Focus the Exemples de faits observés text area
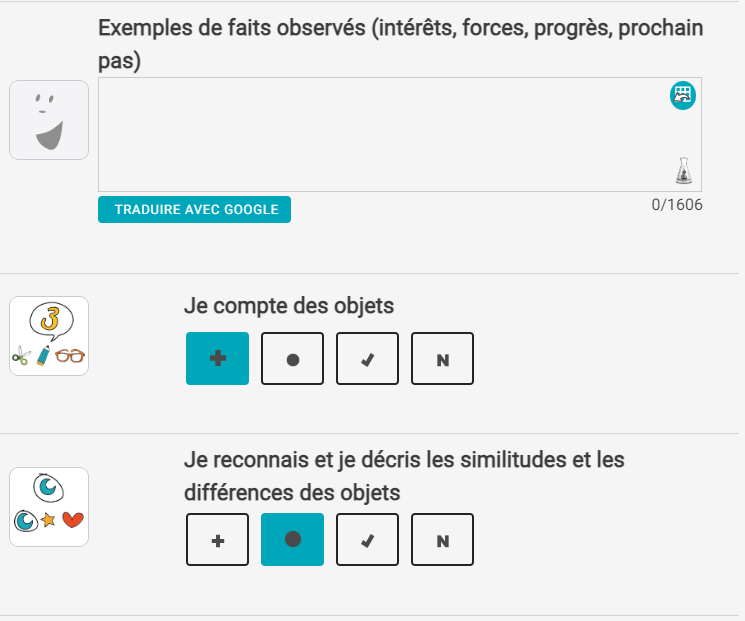The width and height of the screenshot is (745, 621). (400, 134)
